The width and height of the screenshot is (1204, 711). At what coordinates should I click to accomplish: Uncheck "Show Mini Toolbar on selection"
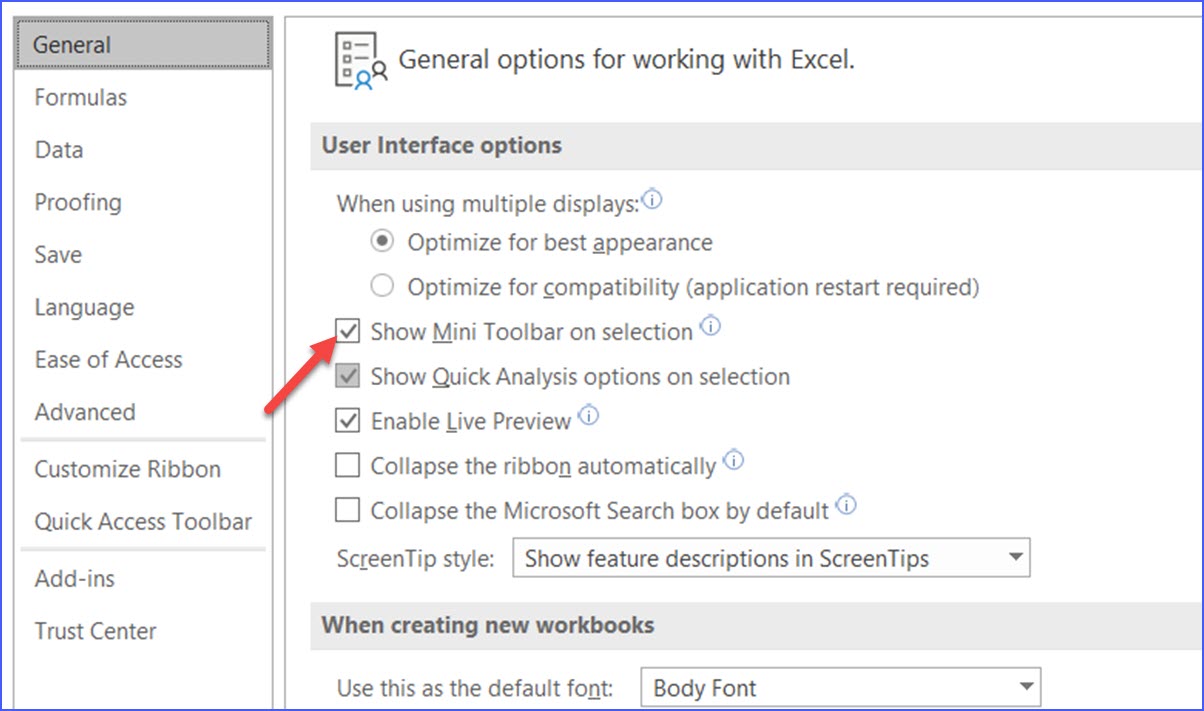[346, 331]
